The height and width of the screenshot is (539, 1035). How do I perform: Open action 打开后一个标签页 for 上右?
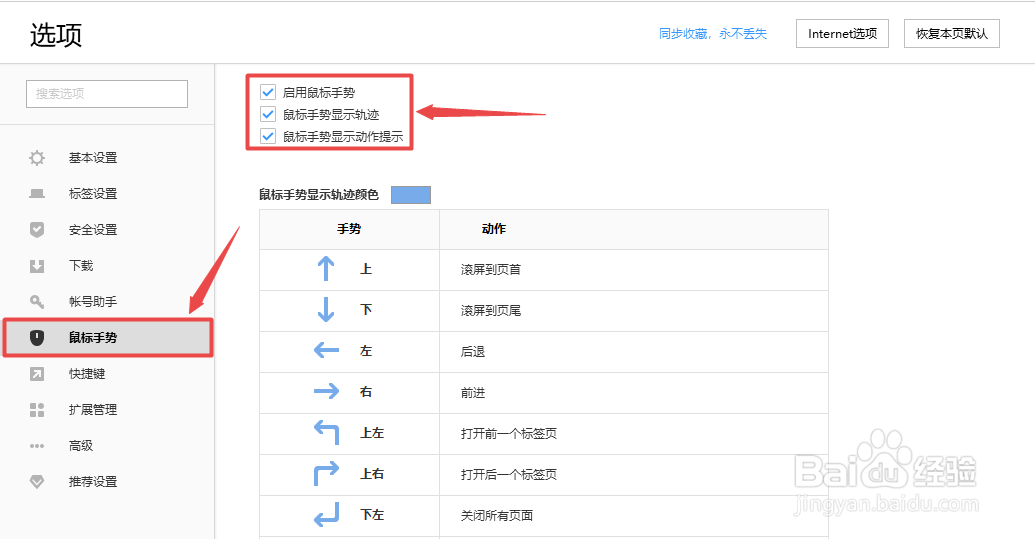[x=509, y=474]
